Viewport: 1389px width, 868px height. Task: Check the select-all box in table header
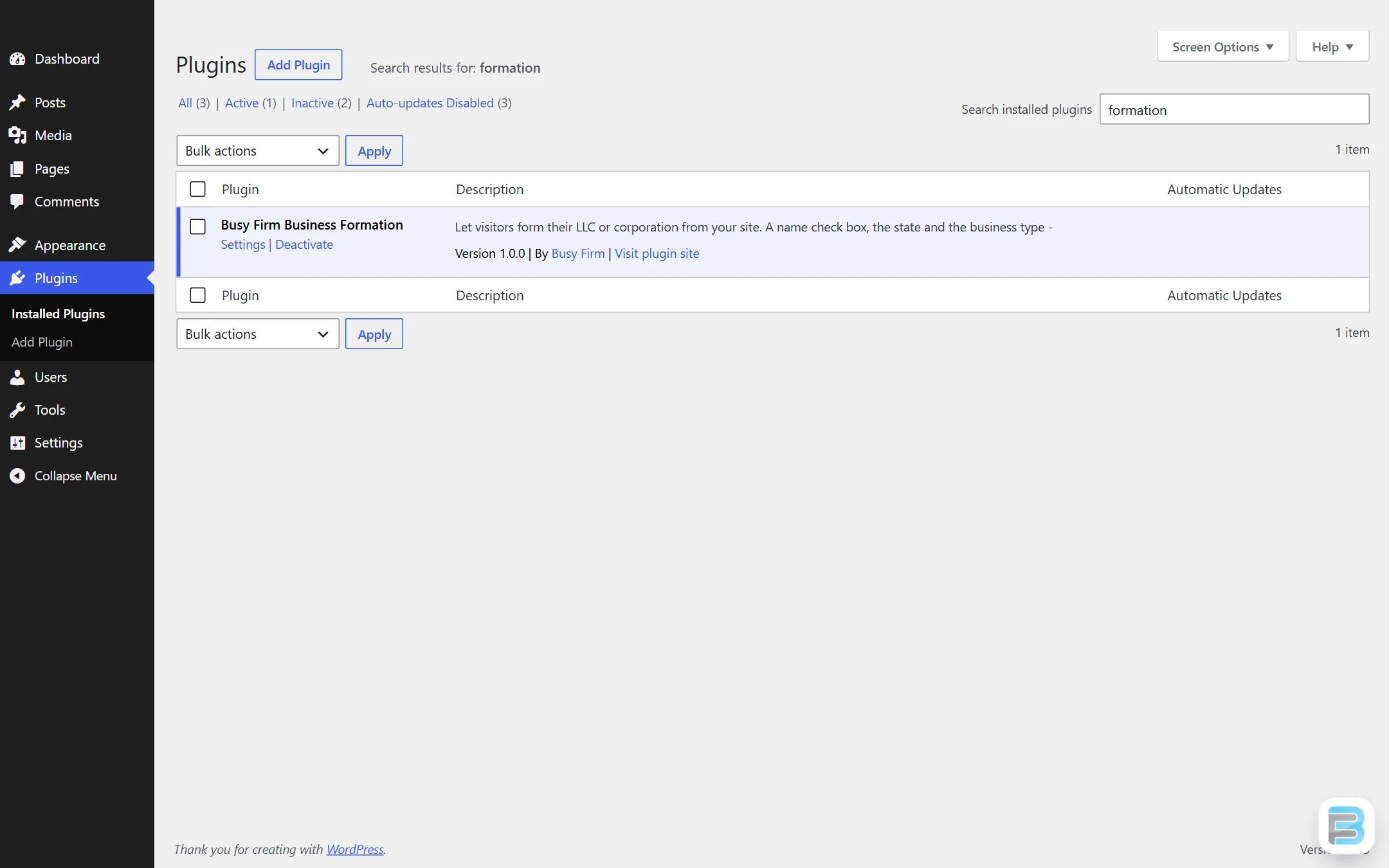coord(197,189)
